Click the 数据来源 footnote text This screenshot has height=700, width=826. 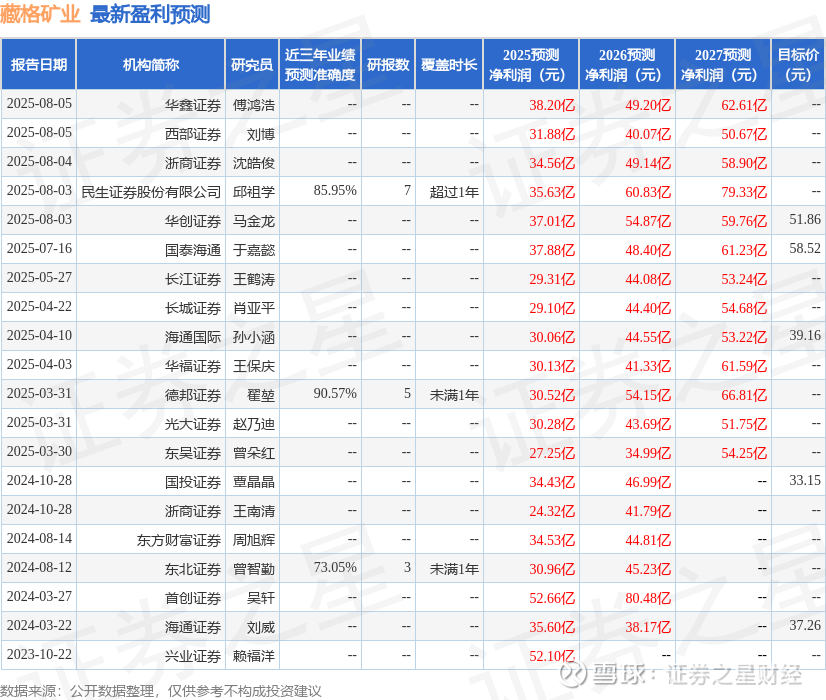[161, 691]
